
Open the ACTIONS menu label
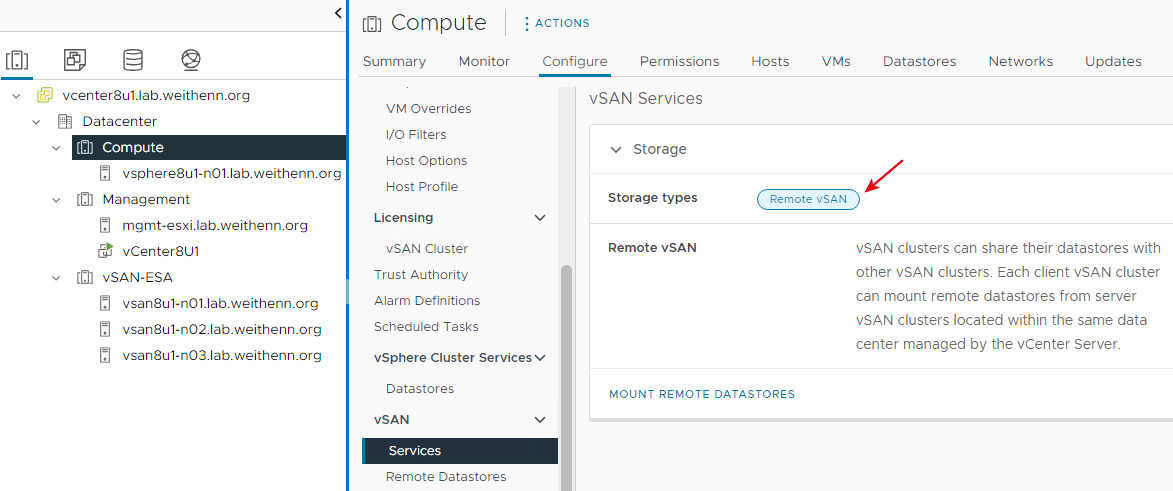[563, 23]
